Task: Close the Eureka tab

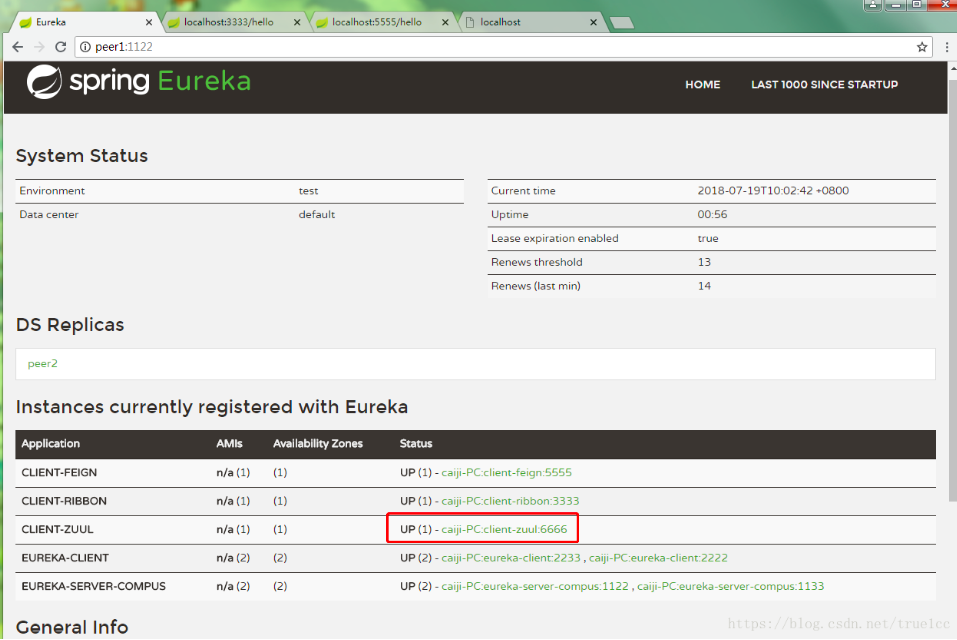Action: tap(149, 22)
